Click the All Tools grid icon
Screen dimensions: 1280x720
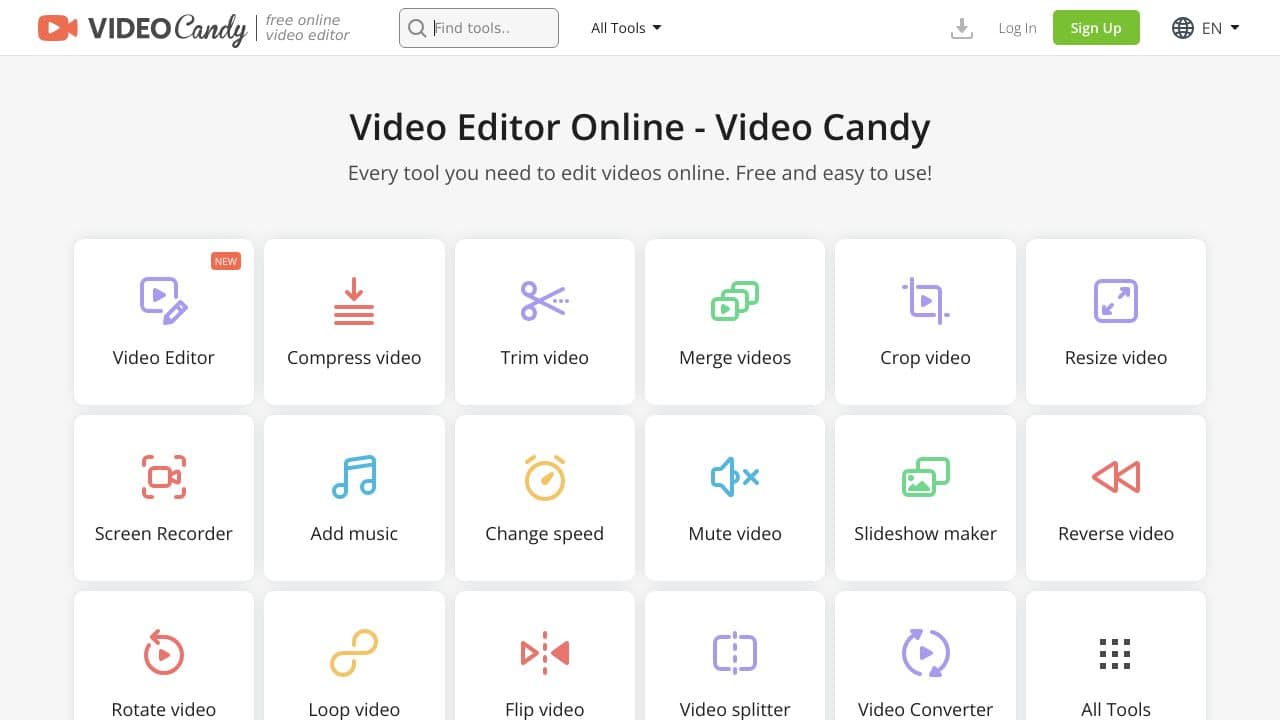coord(1115,653)
